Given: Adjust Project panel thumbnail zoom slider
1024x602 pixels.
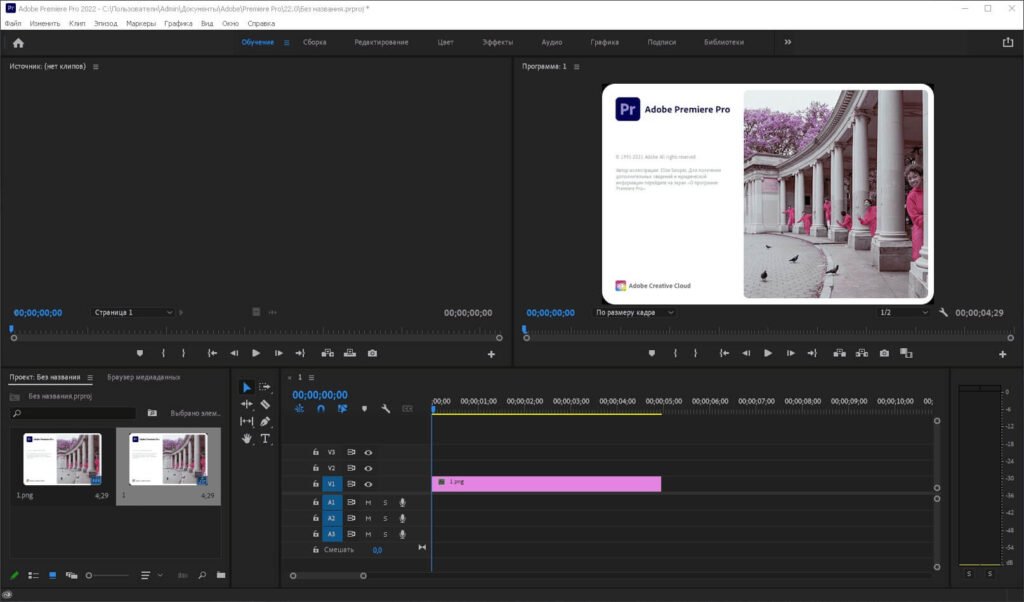Looking at the screenshot, I should pyautogui.click(x=108, y=575).
